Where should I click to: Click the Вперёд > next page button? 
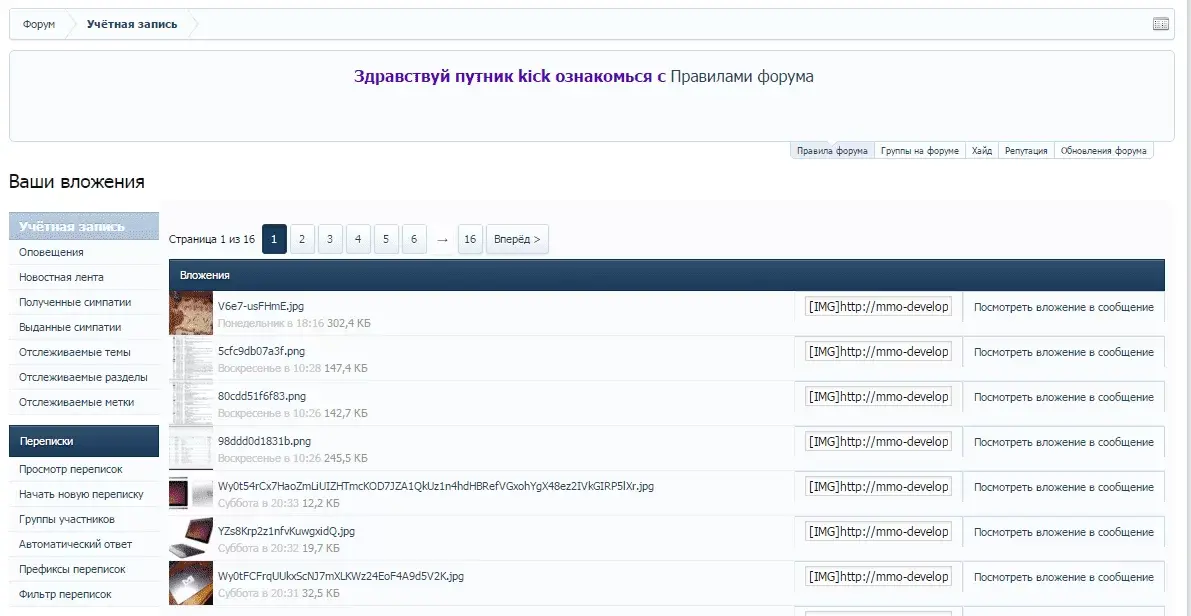point(517,239)
